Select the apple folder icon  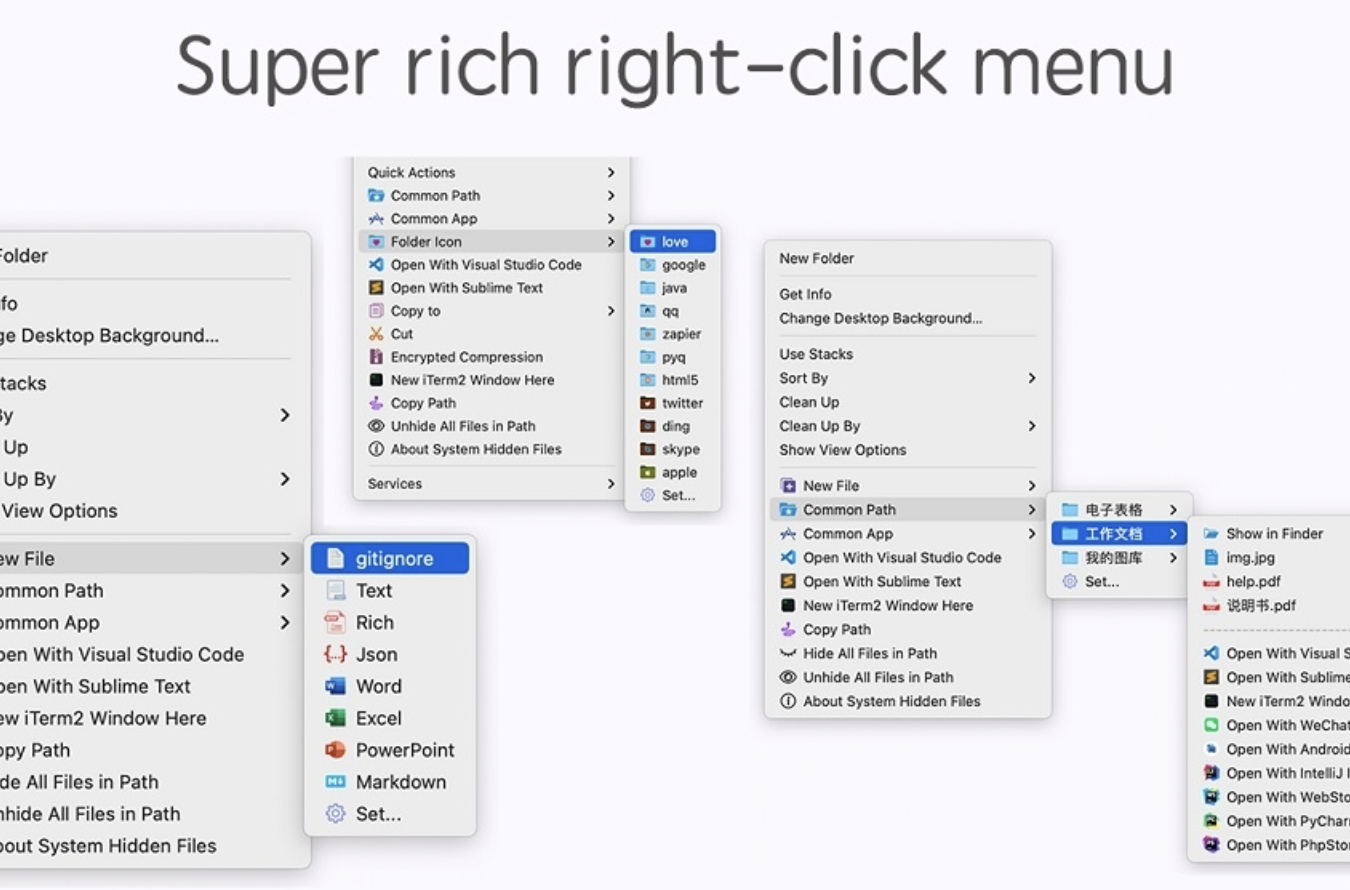click(x=672, y=472)
